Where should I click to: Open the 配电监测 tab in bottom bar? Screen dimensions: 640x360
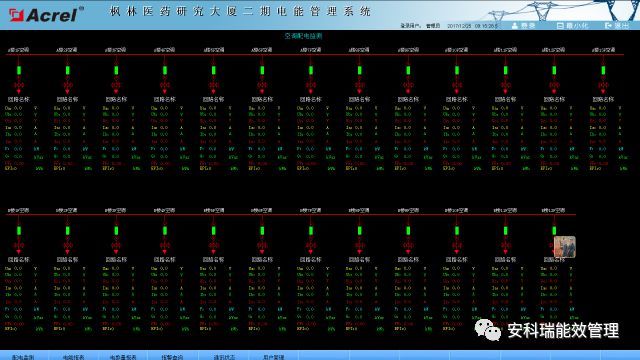tap(23, 357)
